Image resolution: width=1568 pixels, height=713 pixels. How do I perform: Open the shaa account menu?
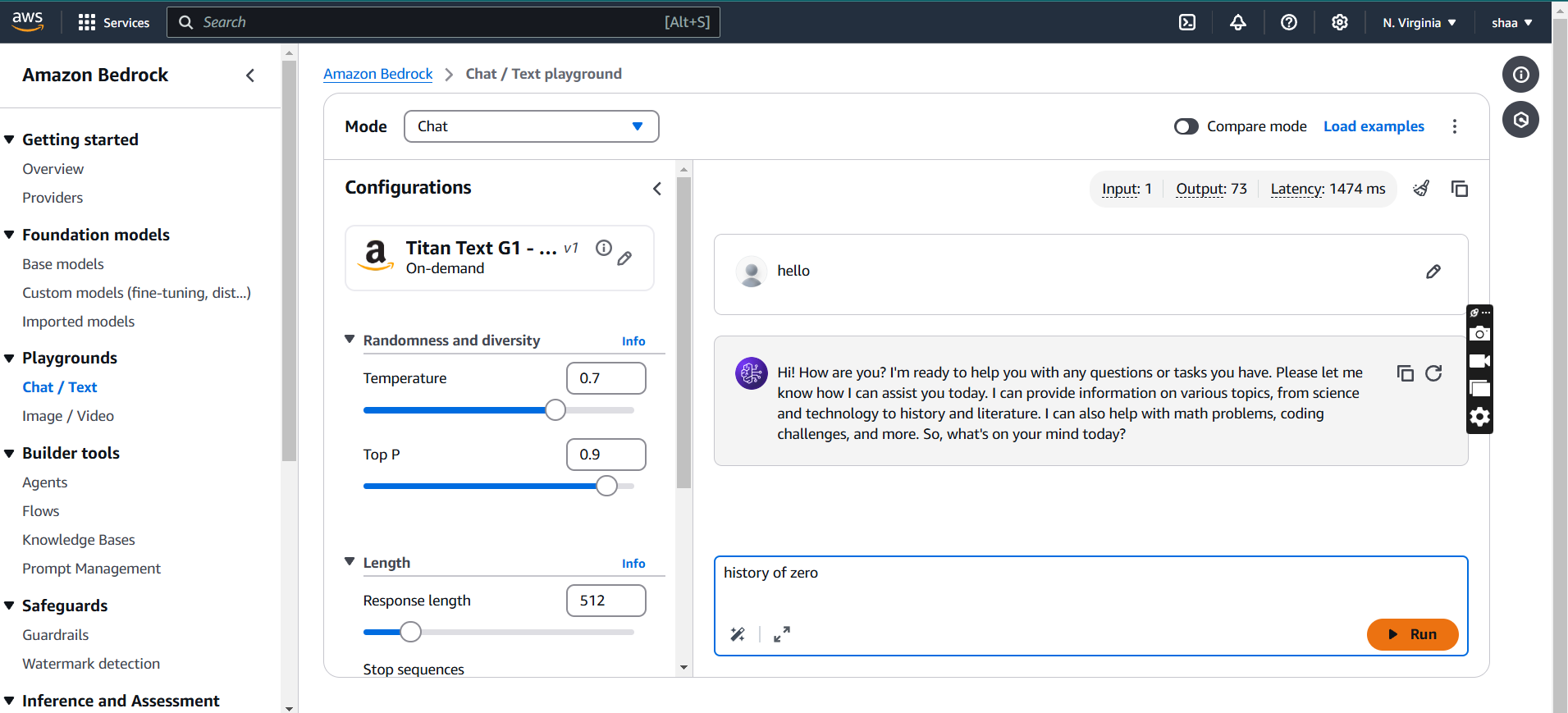point(1512,23)
